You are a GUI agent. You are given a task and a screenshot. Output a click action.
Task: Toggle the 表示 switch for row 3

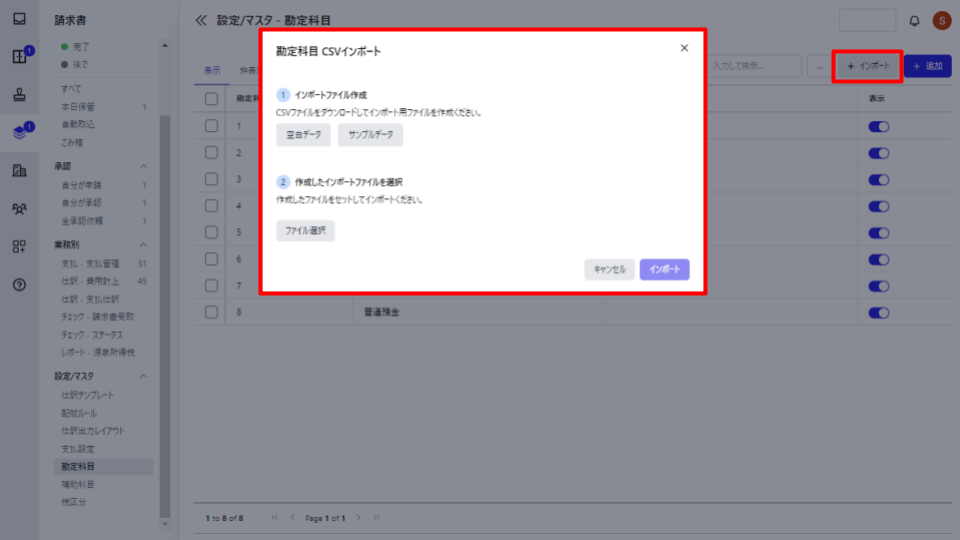pyautogui.click(x=879, y=180)
